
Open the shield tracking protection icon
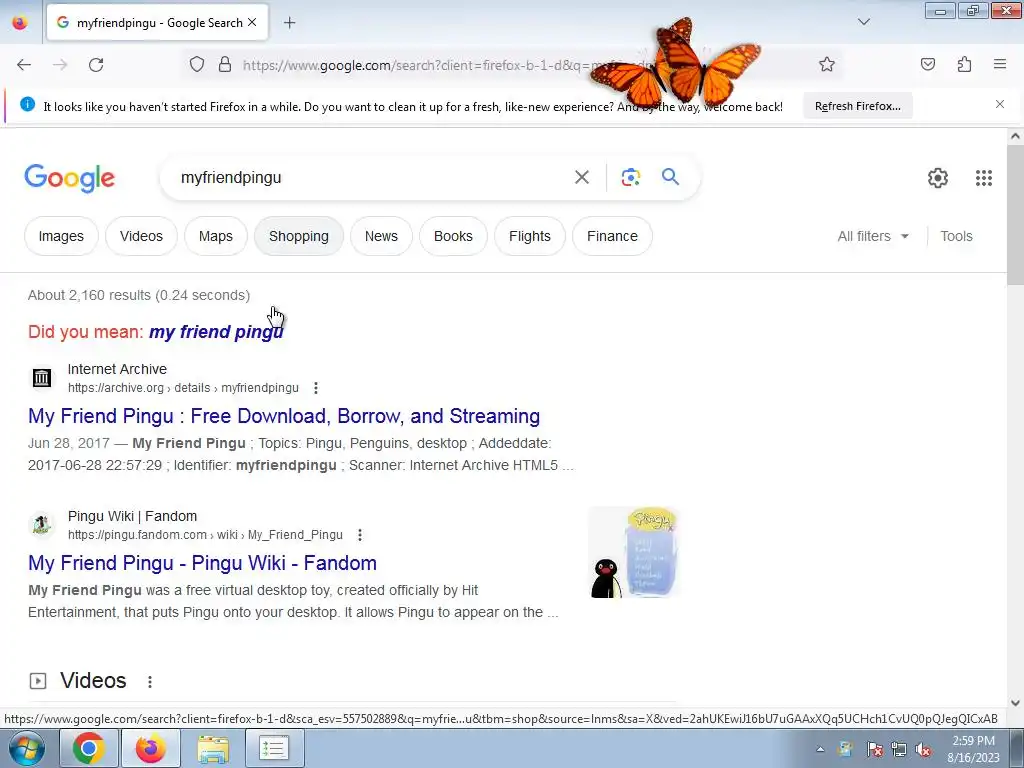coord(197,64)
